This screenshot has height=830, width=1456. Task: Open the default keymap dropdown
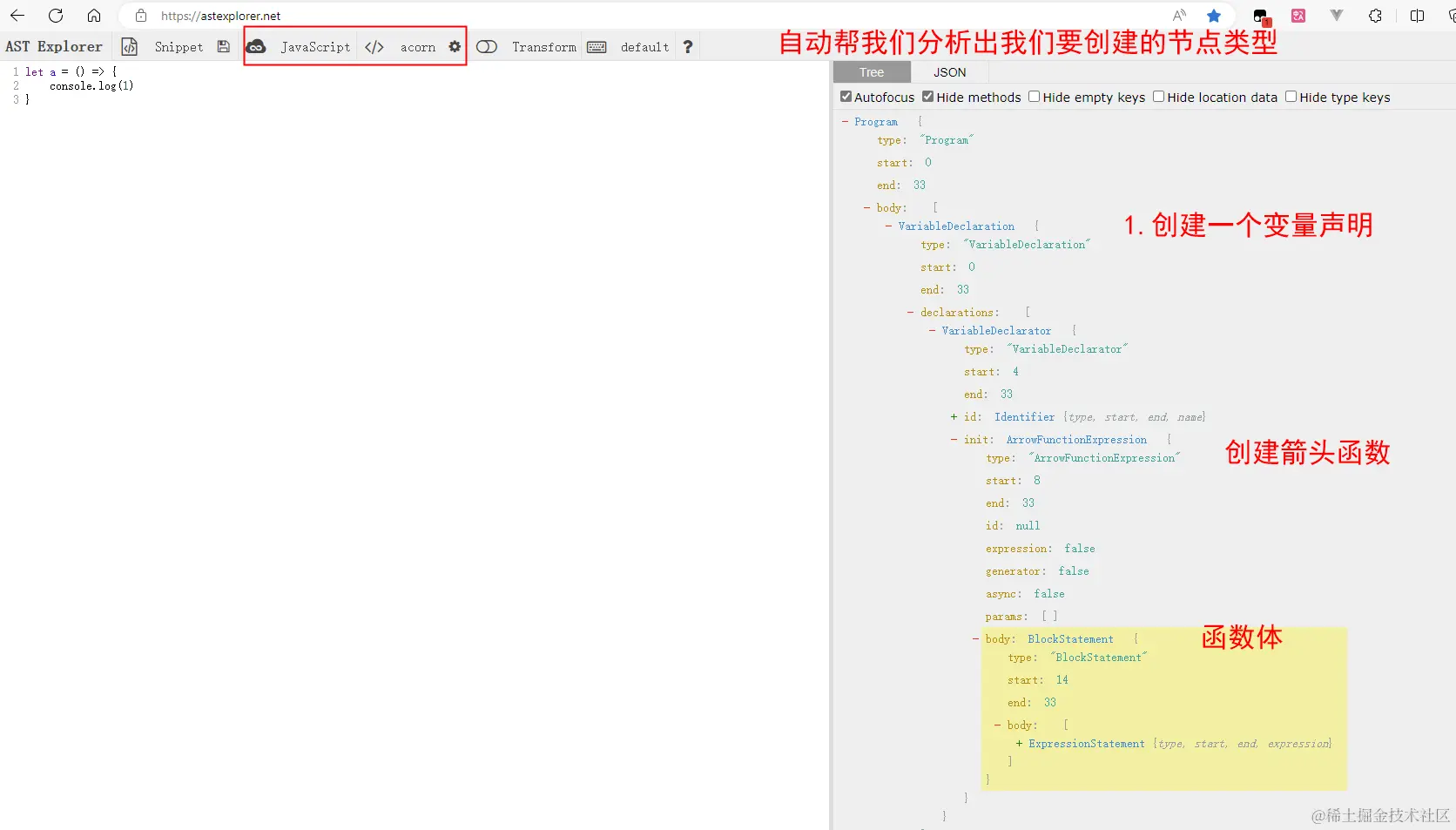(644, 47)
